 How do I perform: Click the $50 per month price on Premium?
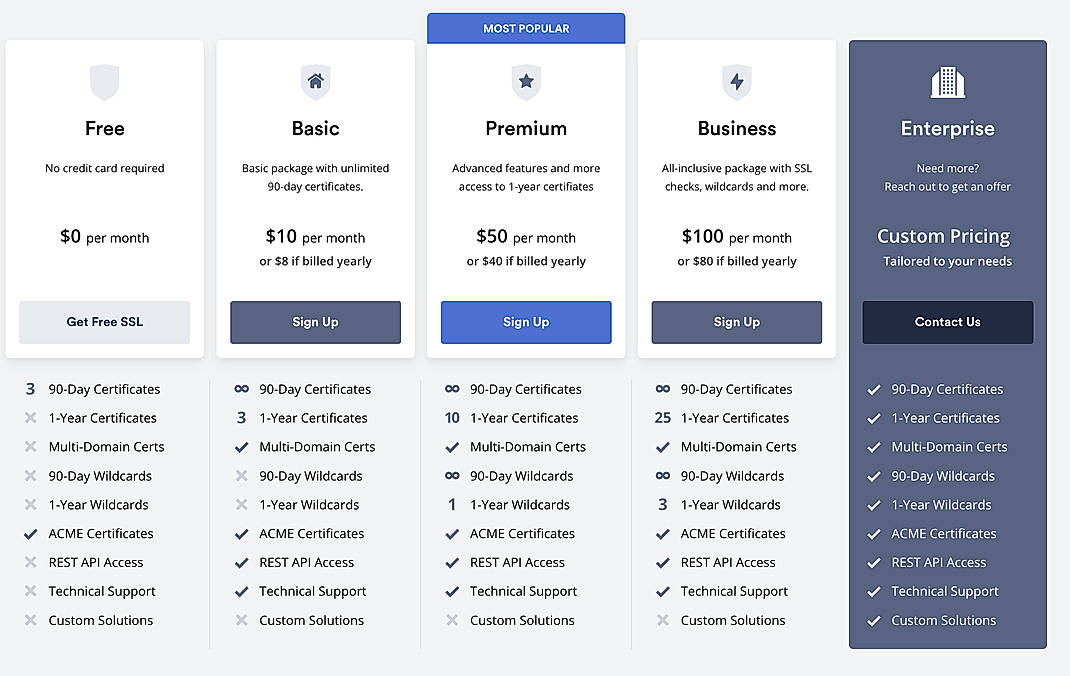(526, 237)
